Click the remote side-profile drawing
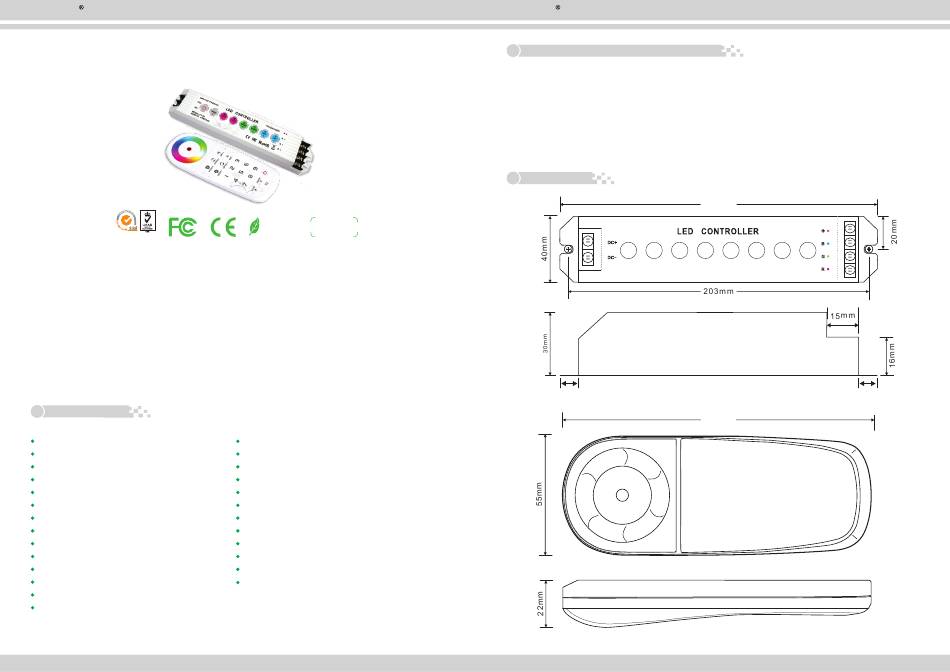Image resolution: width=950 pixels, height=672 pixels. coord(717,604)
